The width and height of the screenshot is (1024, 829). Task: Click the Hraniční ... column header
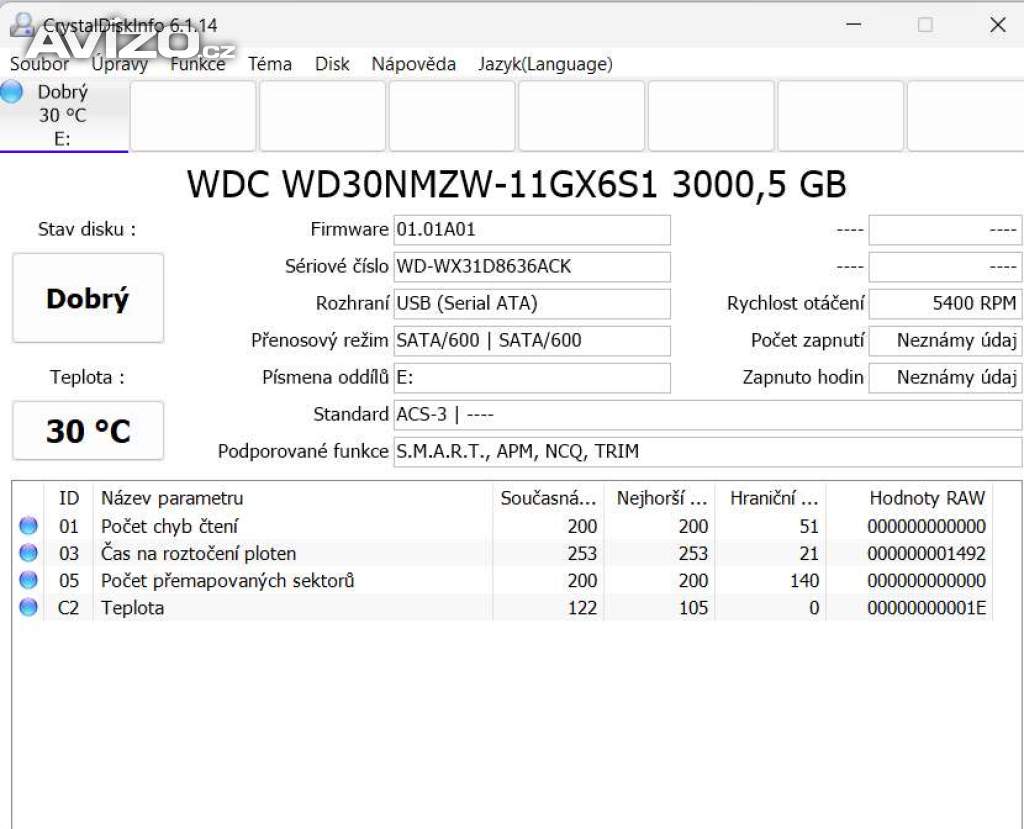(771, 498)
